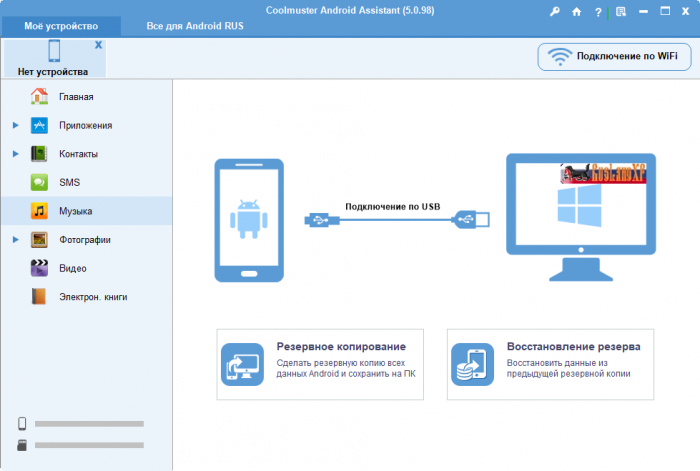Open SMS in the sidebar
The width and height of the screenshot is (700, 471).
click(87, 183)
